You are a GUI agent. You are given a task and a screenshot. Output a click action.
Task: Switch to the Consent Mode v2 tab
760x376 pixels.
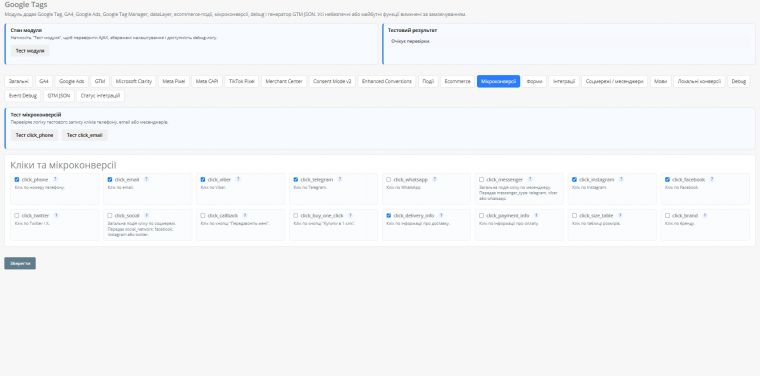332,81
